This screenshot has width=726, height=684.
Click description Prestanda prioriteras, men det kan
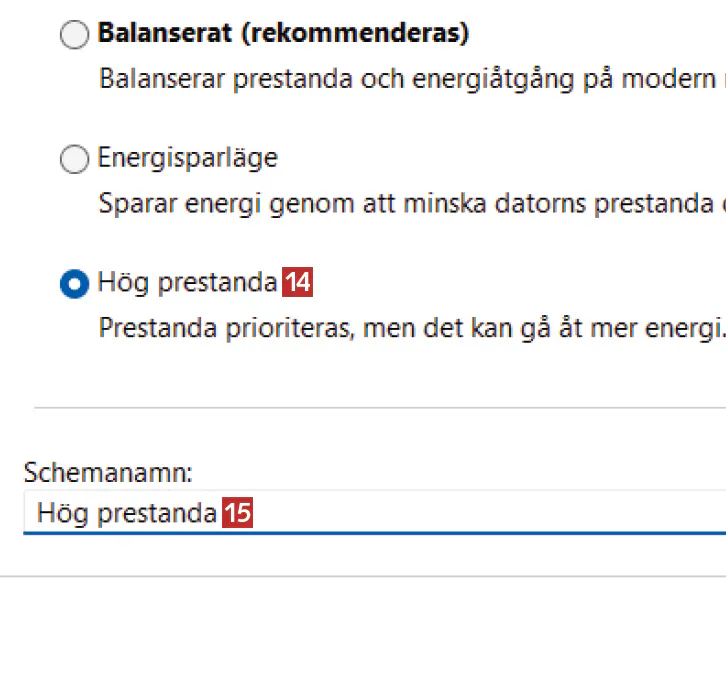point(410,329)
